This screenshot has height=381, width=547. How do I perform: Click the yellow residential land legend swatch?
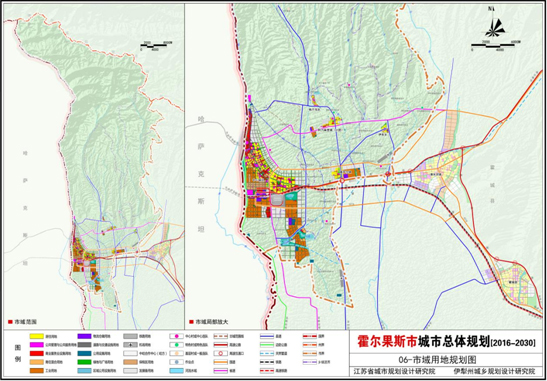tap(37, 336)
